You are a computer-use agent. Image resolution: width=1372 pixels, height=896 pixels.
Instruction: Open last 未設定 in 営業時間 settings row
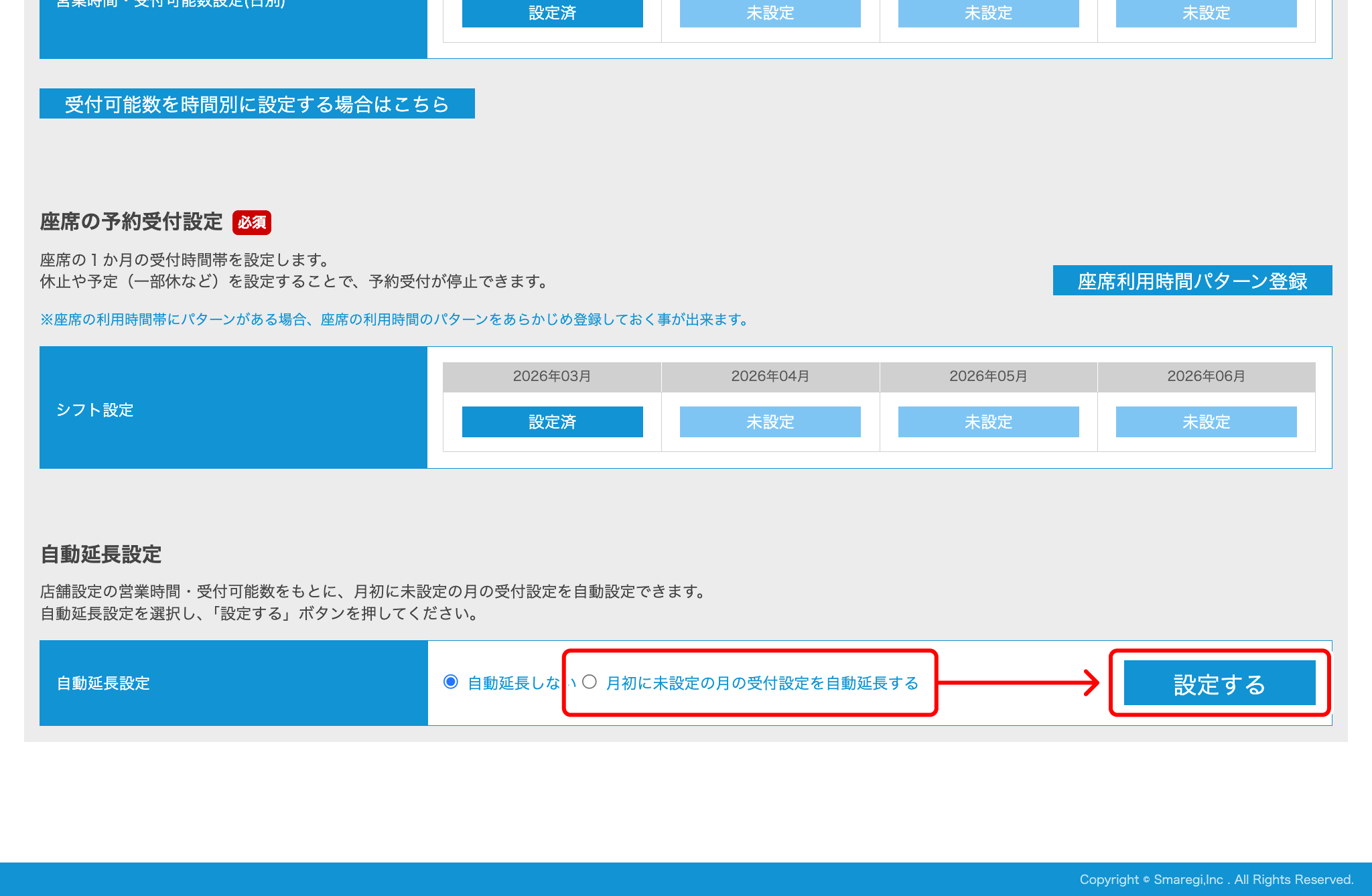1206,13
